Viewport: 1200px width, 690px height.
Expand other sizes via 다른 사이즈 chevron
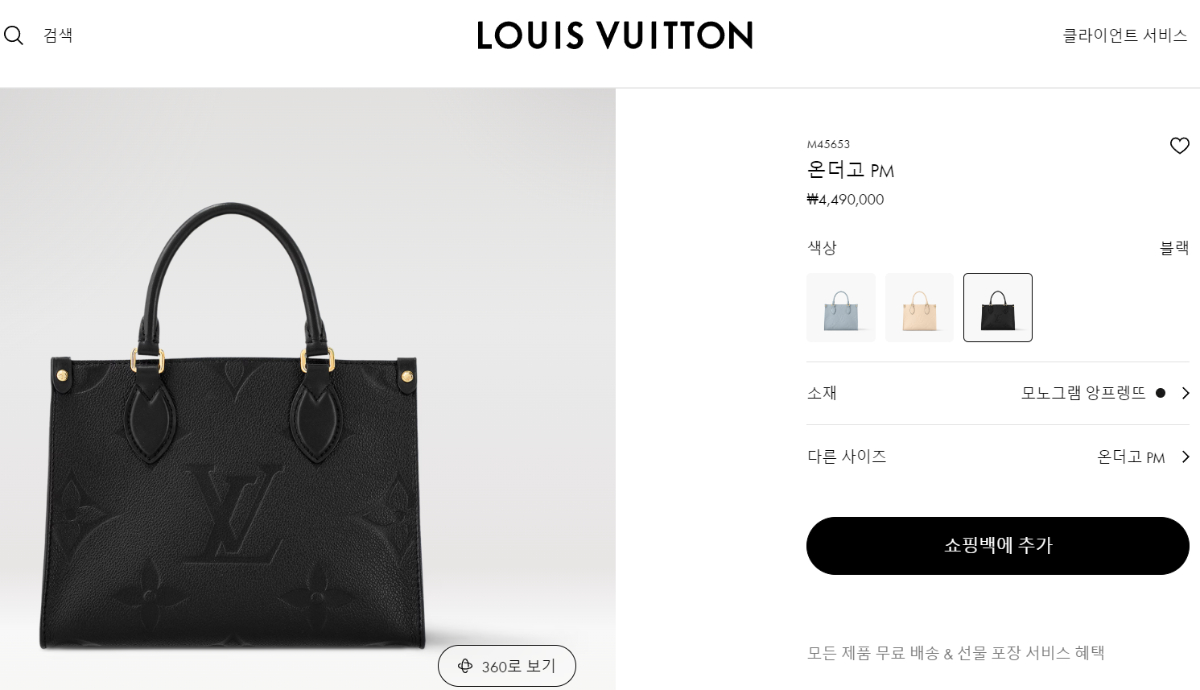[1185, 457]
